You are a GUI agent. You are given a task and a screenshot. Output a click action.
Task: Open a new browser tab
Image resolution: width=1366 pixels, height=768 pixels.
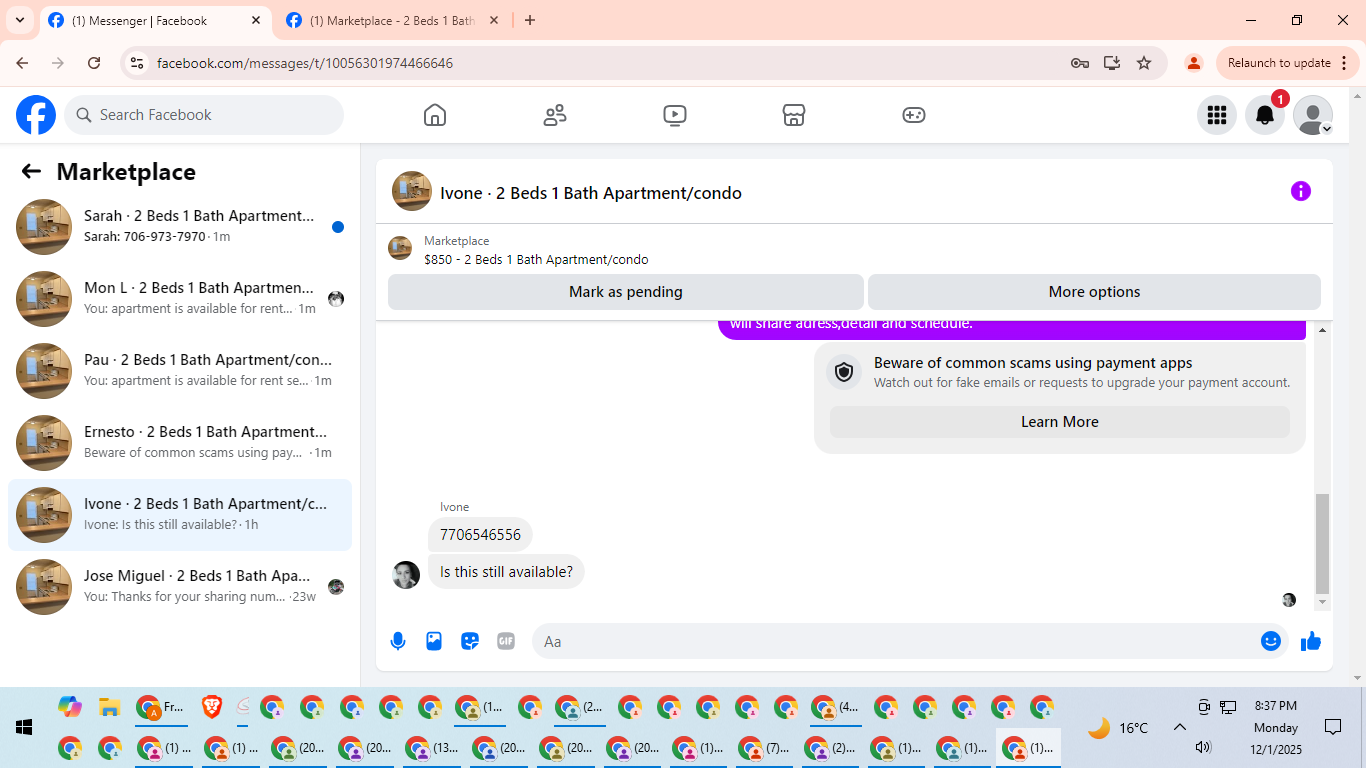click(530, 20)
